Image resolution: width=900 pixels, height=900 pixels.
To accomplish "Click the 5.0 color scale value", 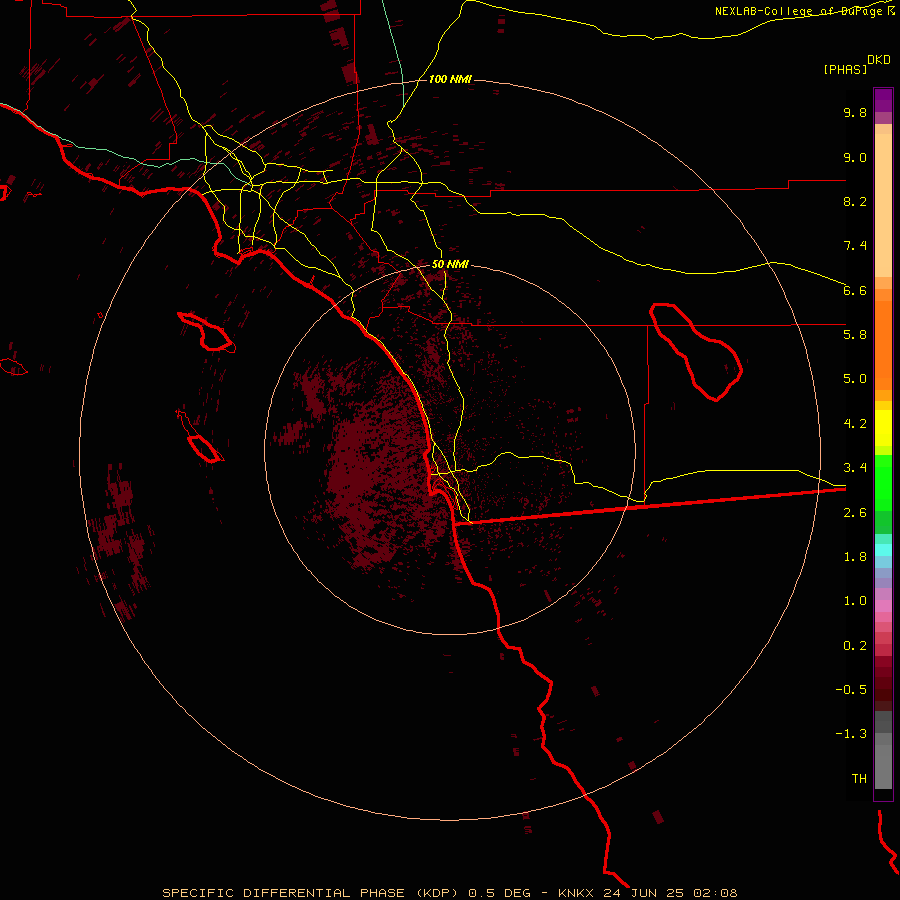I will pos(855,379).
